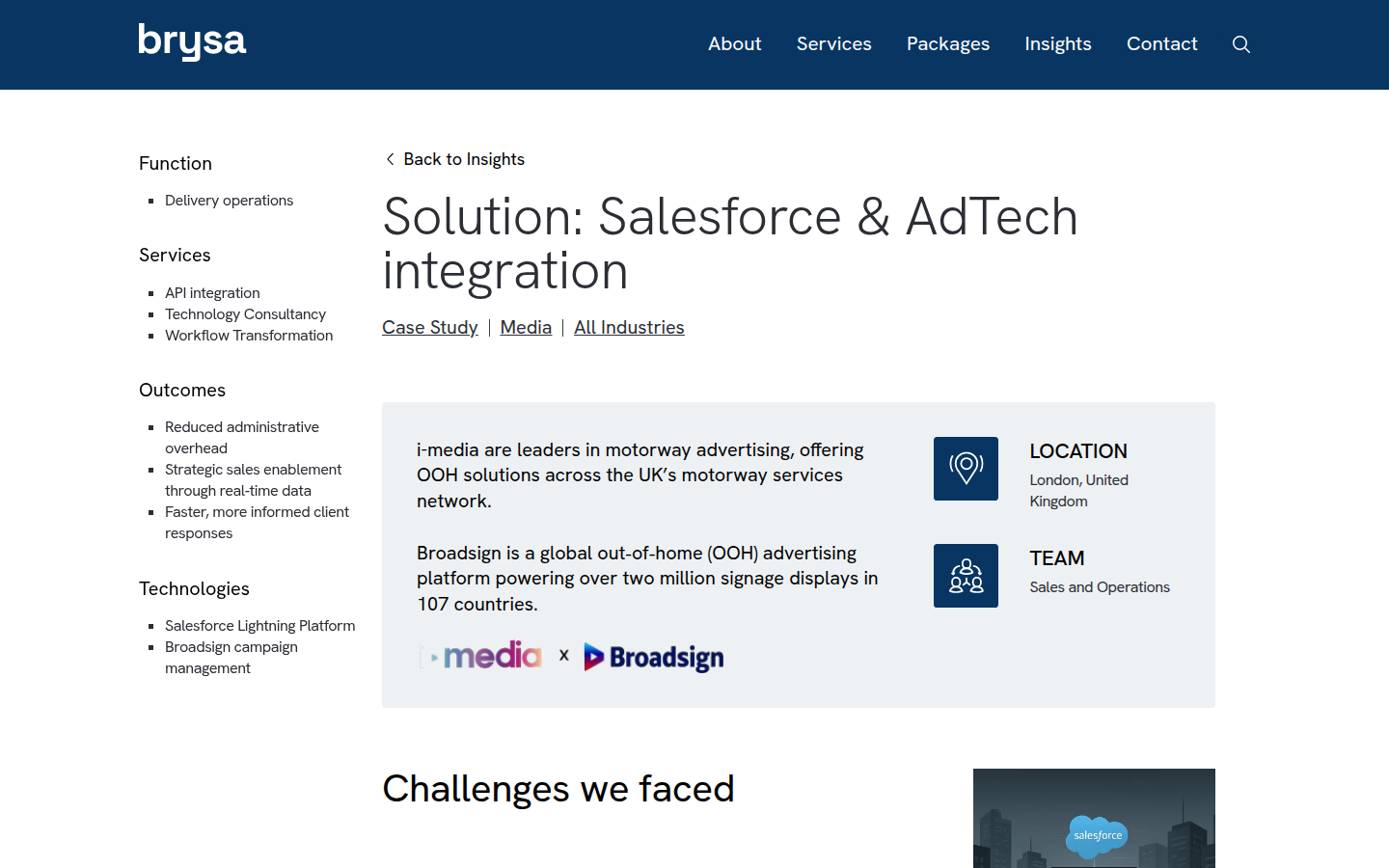
Task: Click the Broadsign logo
Action: point(654,658)
